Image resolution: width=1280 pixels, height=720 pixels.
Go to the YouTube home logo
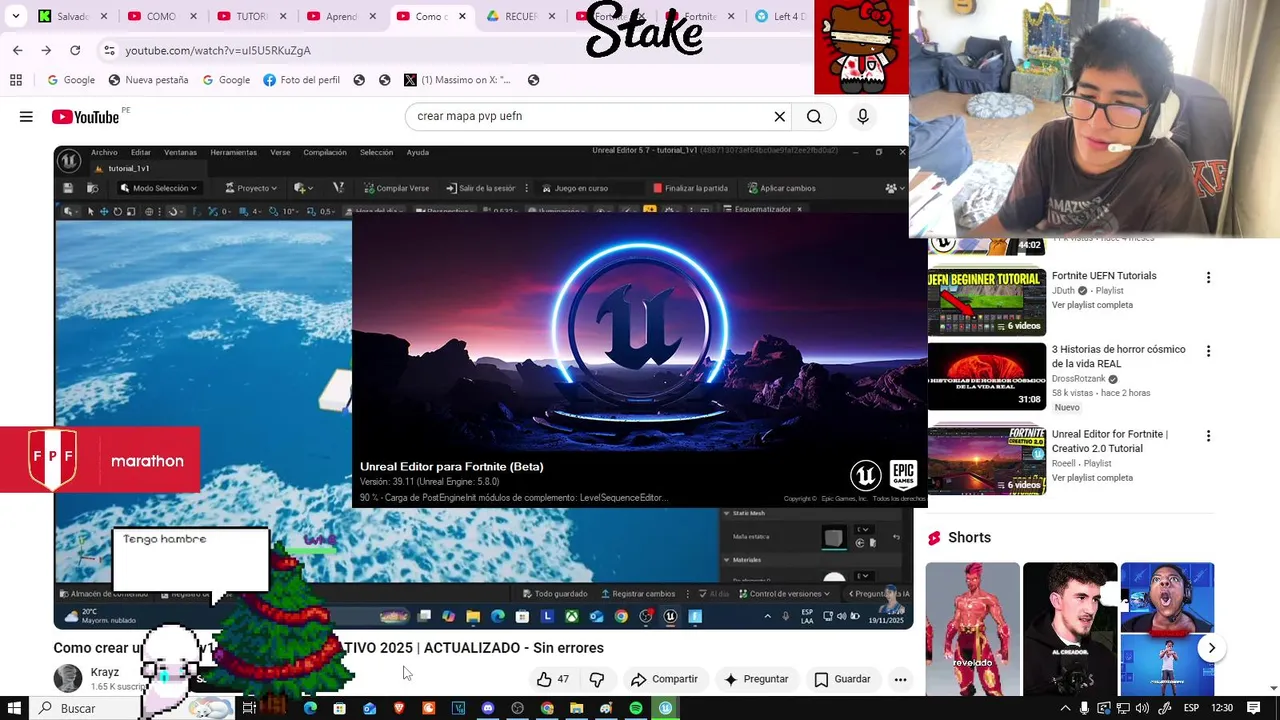coord(85,117)
